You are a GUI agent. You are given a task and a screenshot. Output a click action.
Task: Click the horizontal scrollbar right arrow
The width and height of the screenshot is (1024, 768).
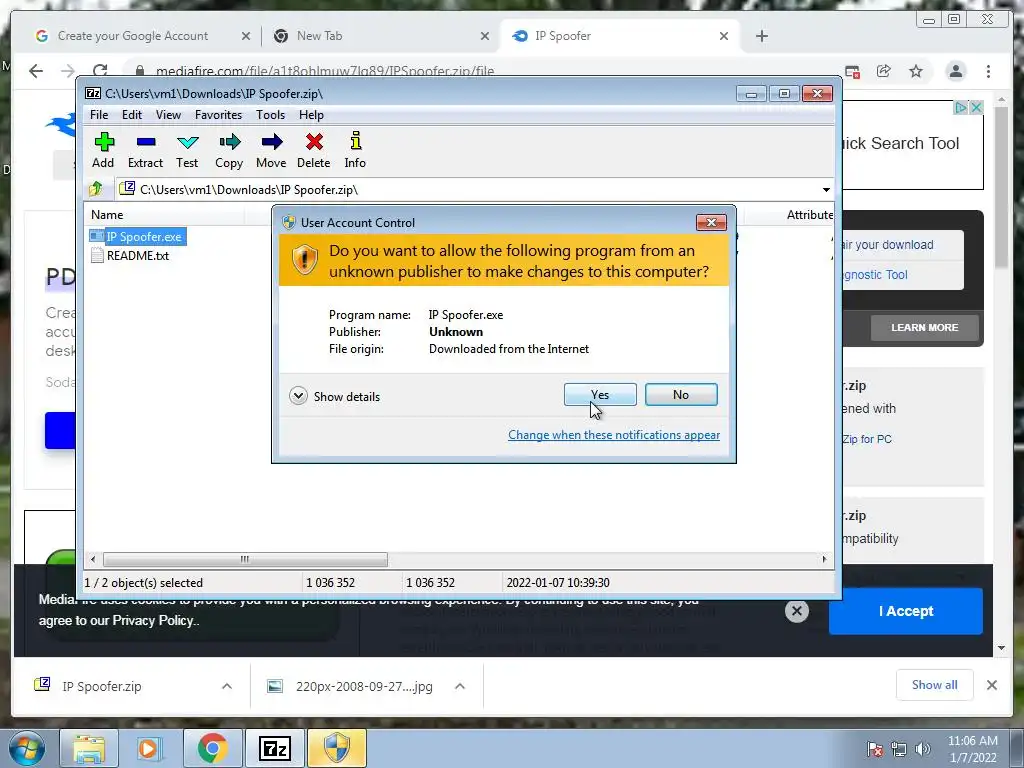click(x=824, y=559)
